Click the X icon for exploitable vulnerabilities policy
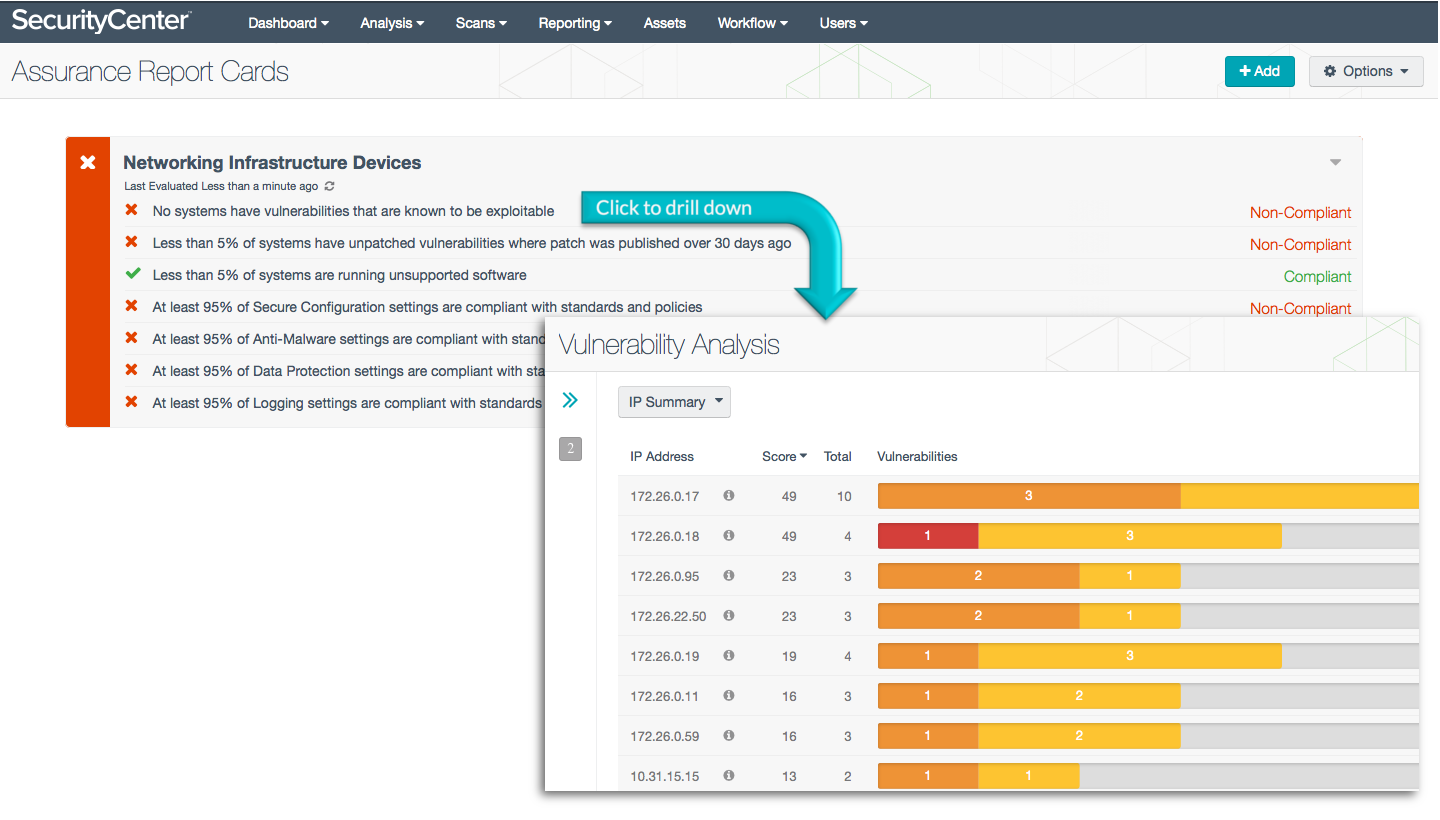Image resolution: width=1440 pixels, height=820 pixels. [x=131, y=210]
